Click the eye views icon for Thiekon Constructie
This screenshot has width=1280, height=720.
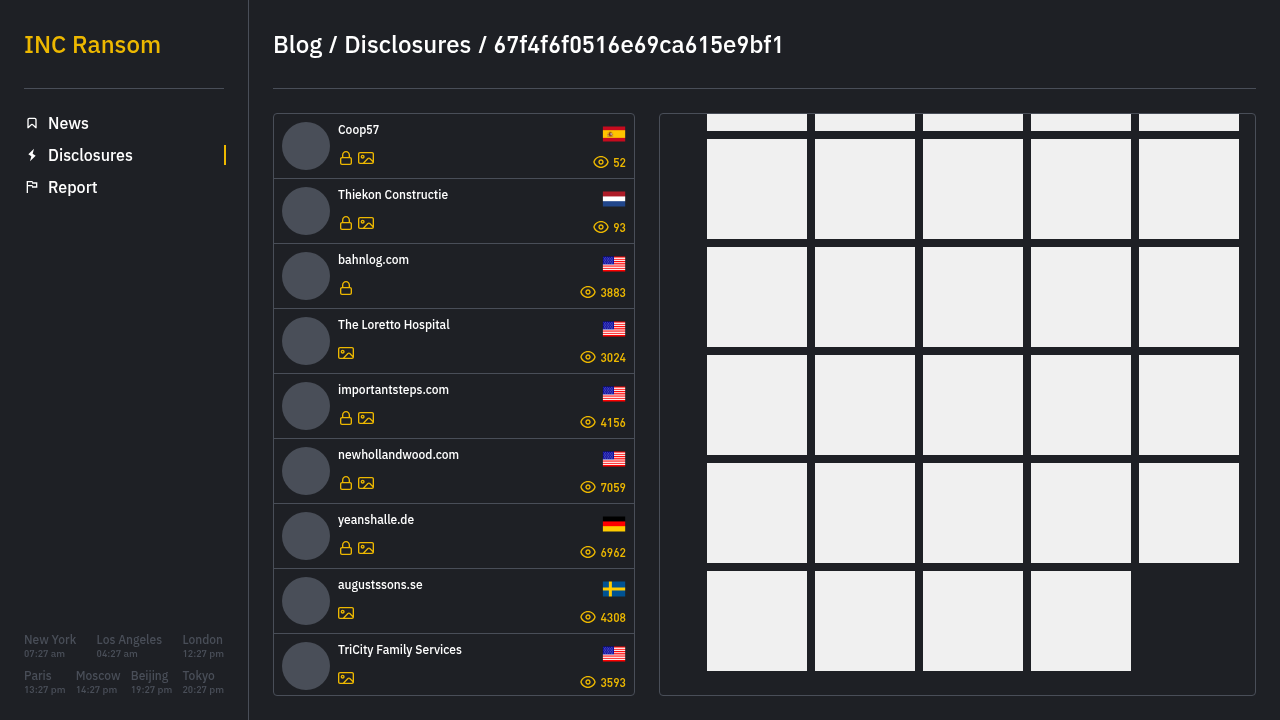601,227
